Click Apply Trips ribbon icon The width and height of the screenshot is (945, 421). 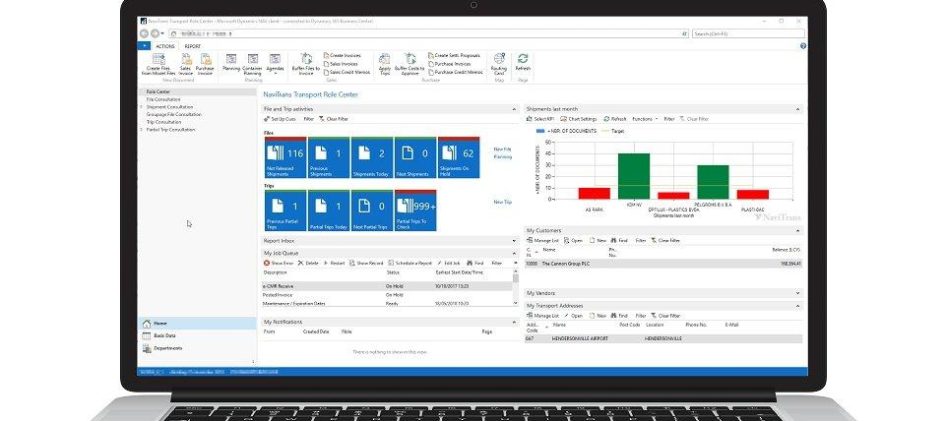[385, 64]
